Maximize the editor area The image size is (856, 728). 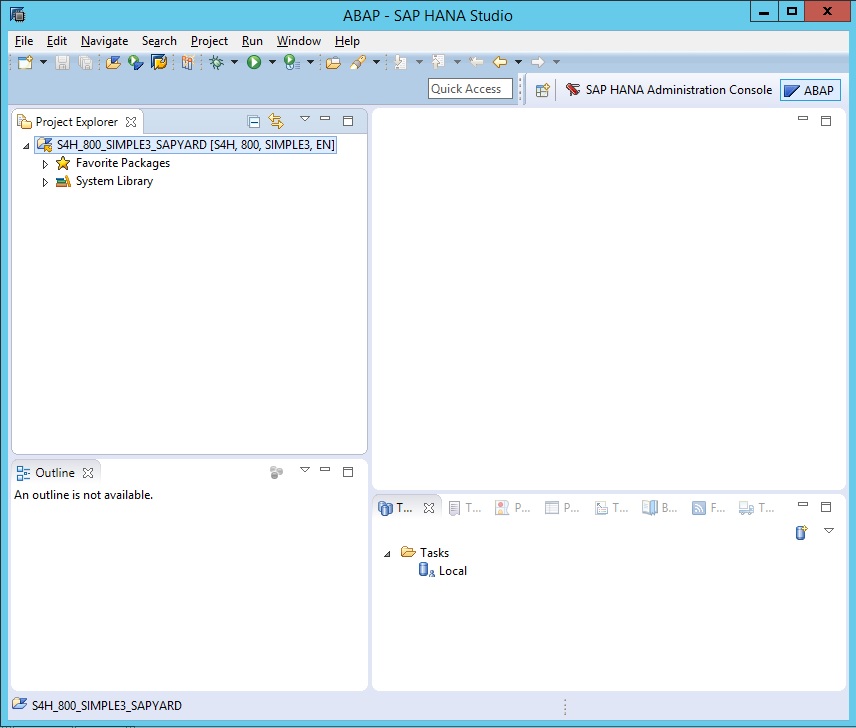tap(826, 121)
